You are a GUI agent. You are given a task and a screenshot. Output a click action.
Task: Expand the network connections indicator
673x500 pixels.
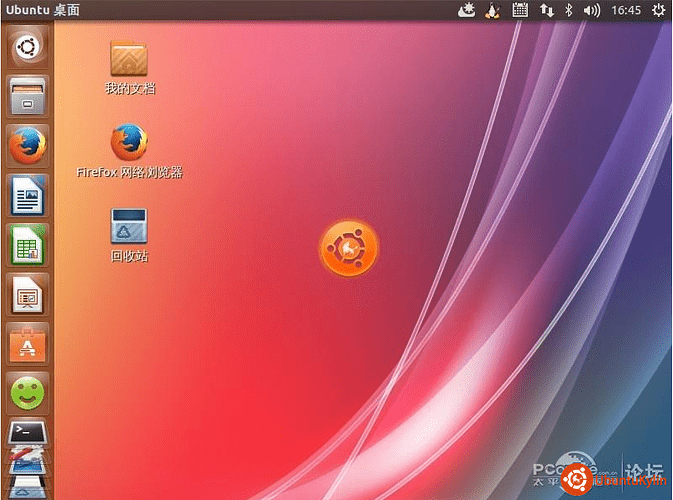coord(546,11)
